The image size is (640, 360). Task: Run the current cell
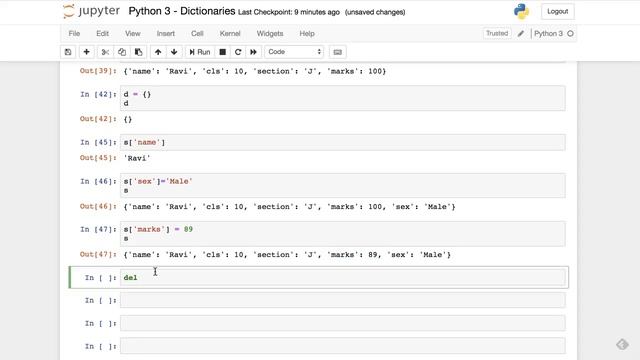(200, 52)
